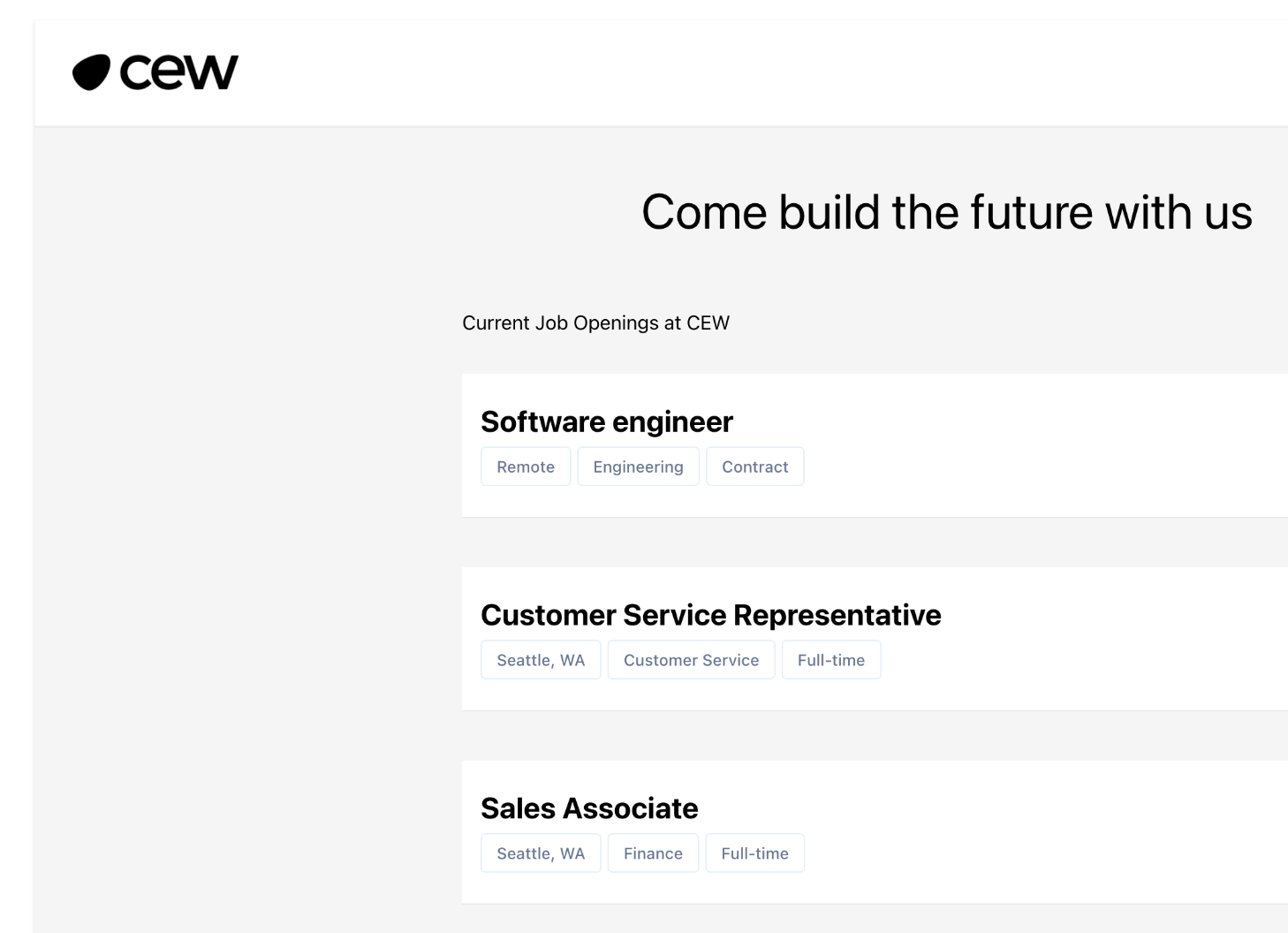Image resolution: width=1288 pixels, height=933 pixels.
Task: Click the Engineering department tag
Action: (638, 466)
